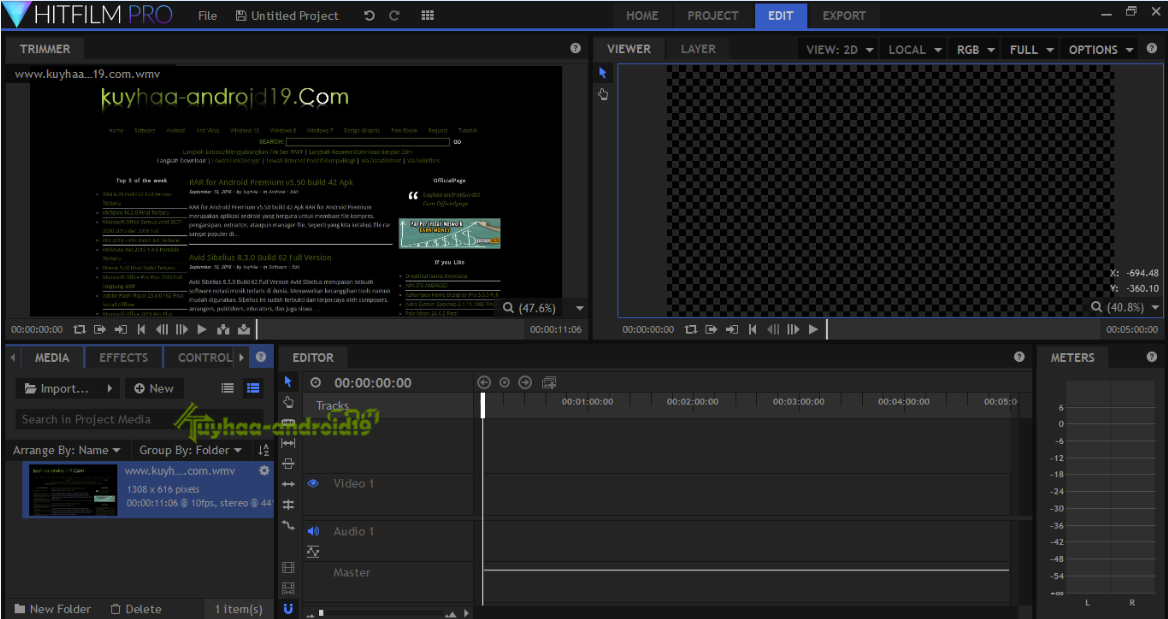Toggle Audio 1 waveform graph icon
Image resolution: width=1168 pixels, height=619 pixels.
click(x=313, y=552)
